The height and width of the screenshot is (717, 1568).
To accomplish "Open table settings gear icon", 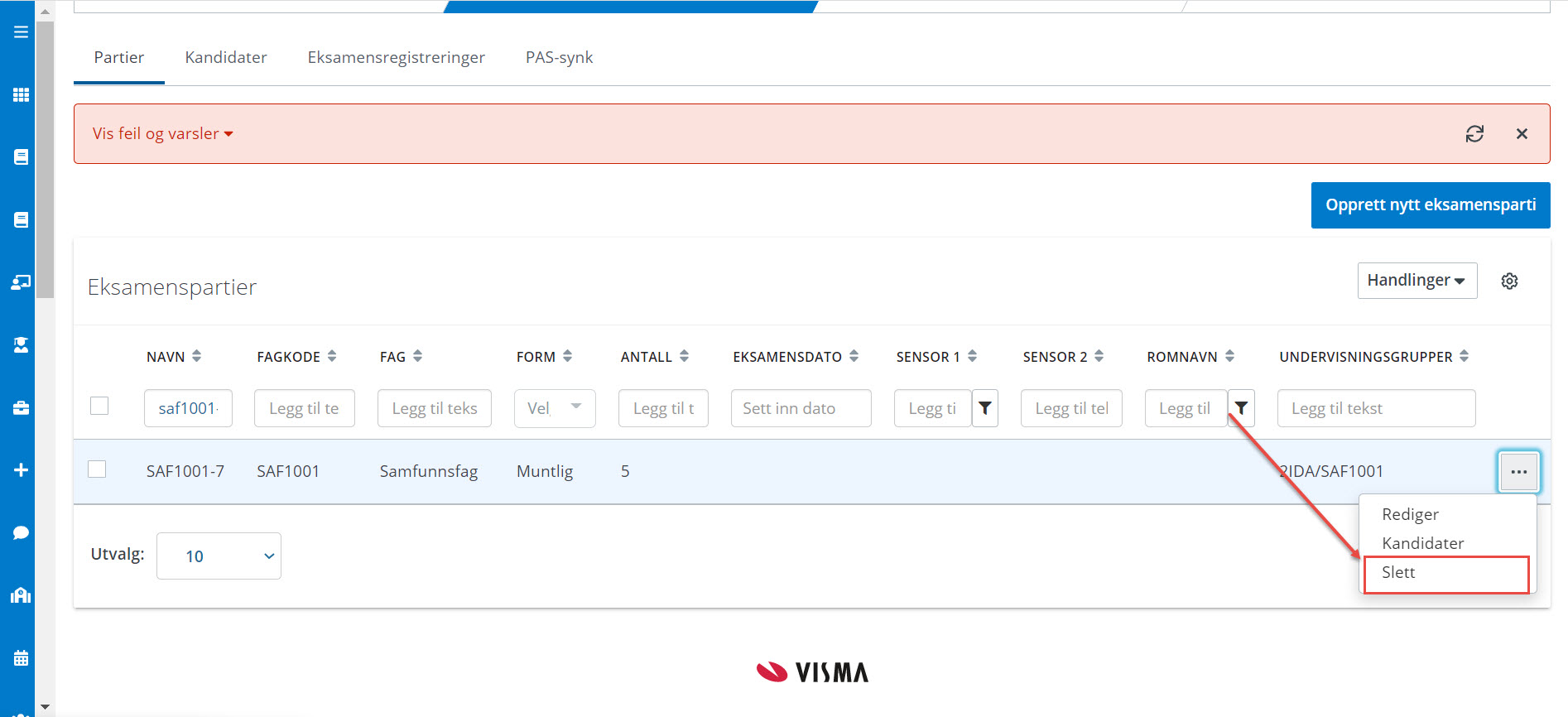I will click(1509, 281).
